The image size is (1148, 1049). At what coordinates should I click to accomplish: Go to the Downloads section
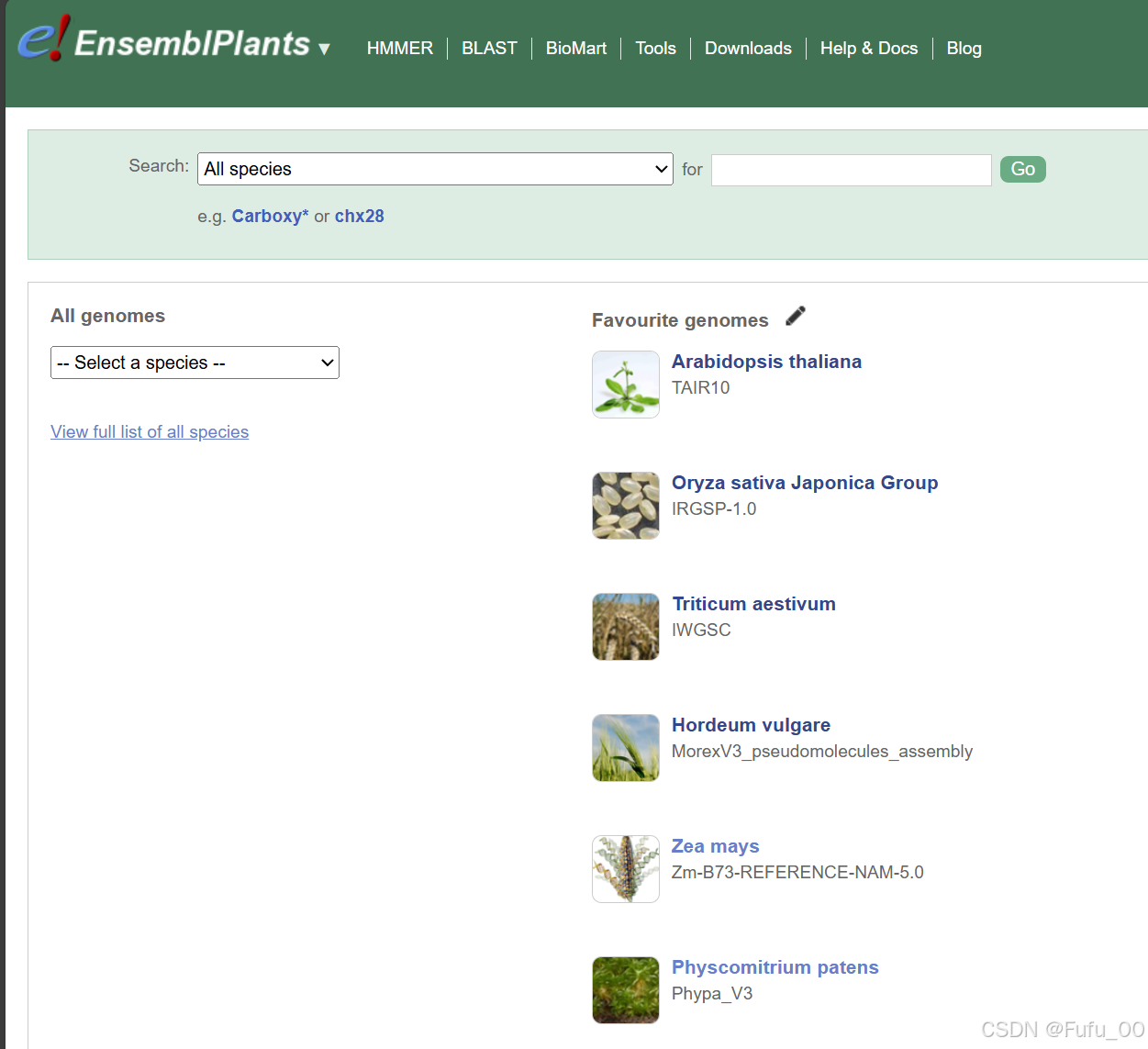[x=748, y=48]
